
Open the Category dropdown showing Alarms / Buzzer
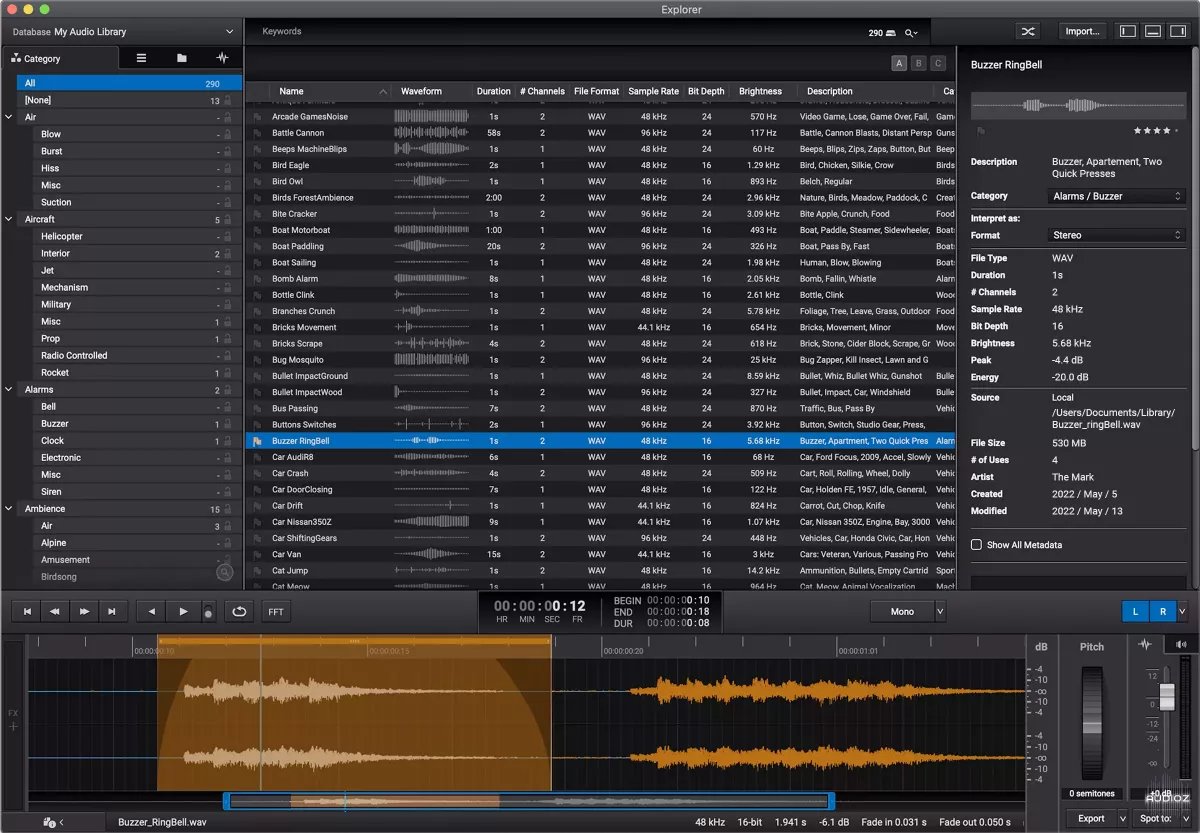(x=1117, y=196)
